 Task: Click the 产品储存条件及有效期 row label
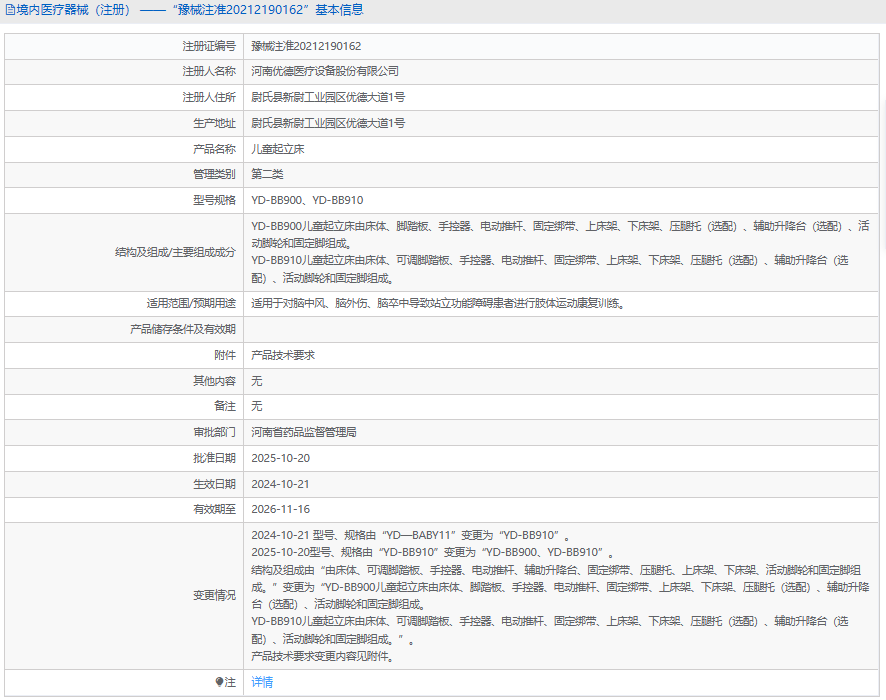(x=183, y=329)
